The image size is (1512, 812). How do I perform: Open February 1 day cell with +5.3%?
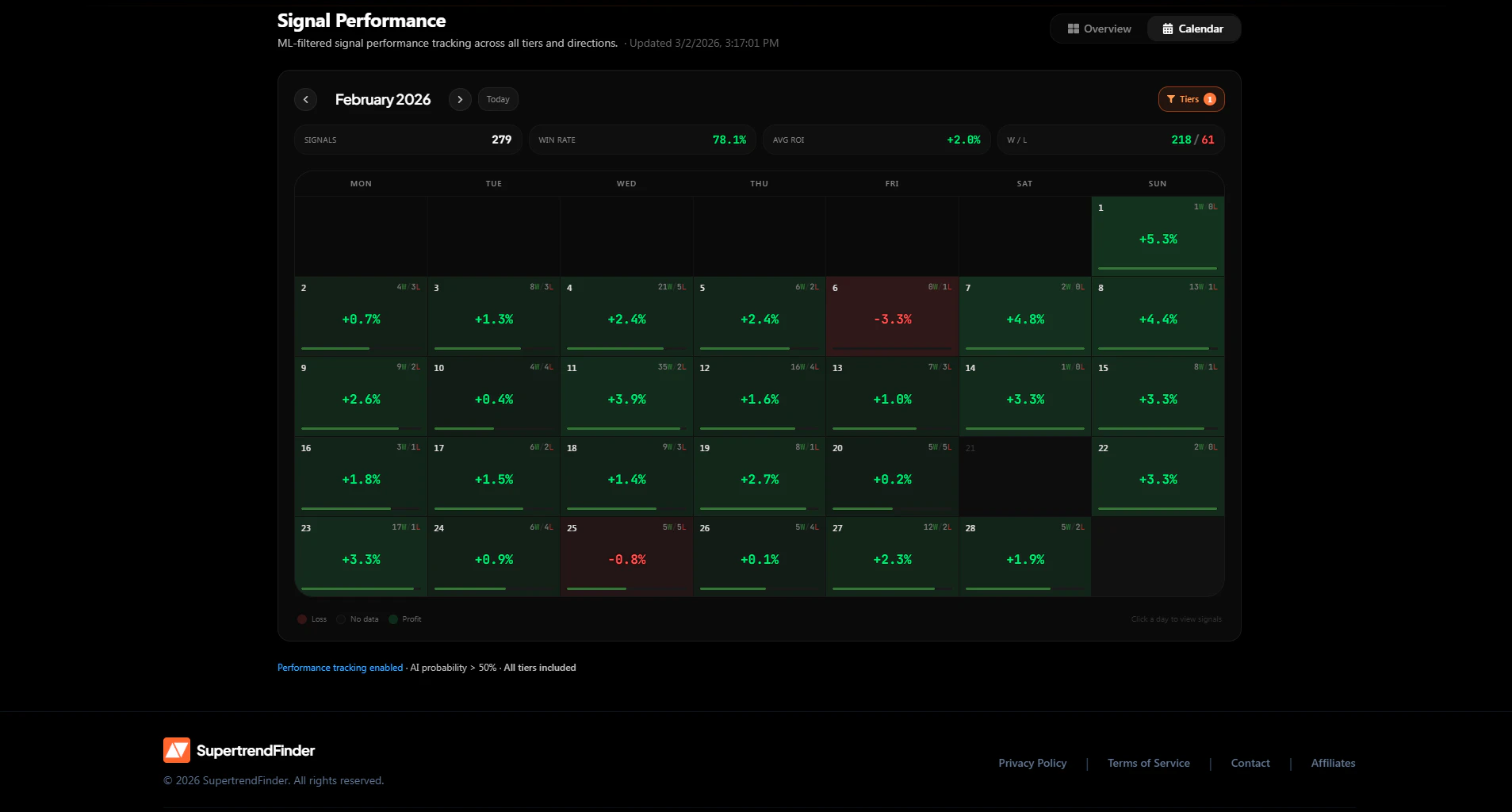1158,236
